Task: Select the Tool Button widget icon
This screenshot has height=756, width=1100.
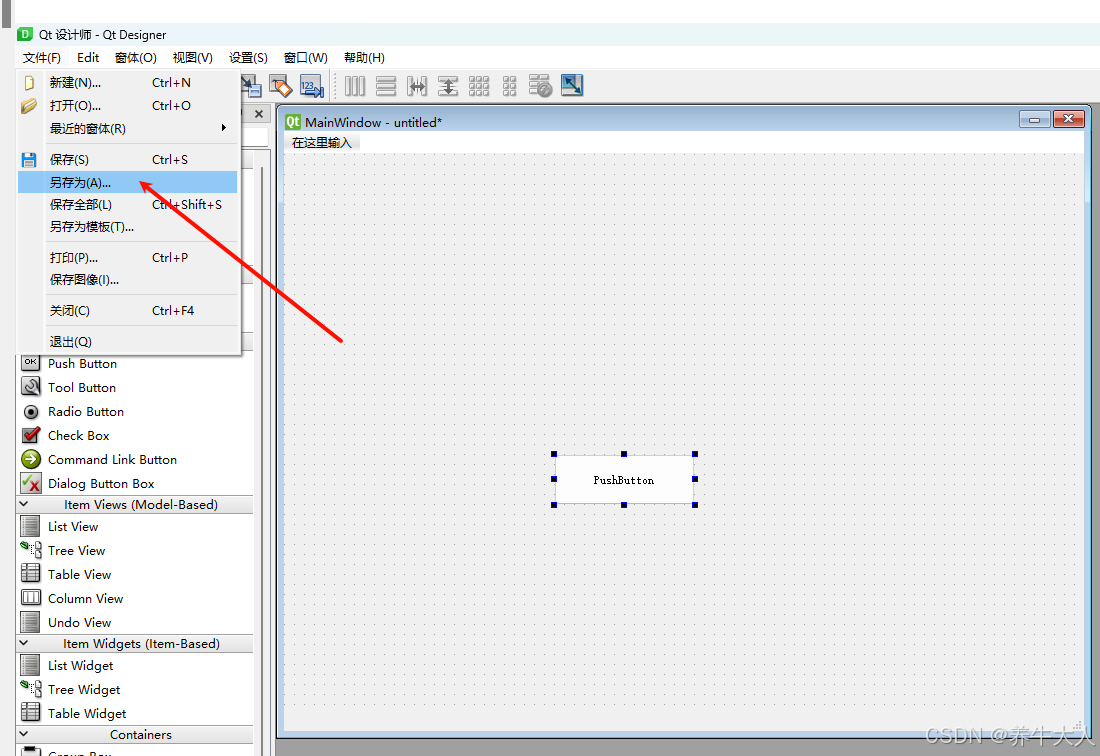Action: coord(31,386)
